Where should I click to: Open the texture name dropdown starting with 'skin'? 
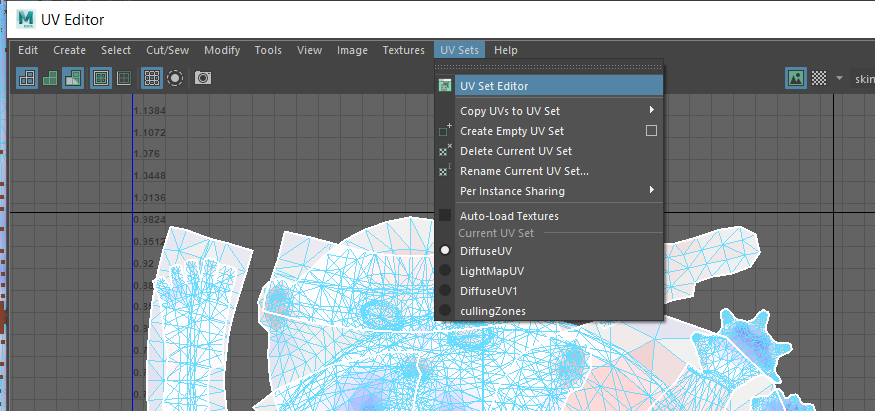tap(862, 79)
